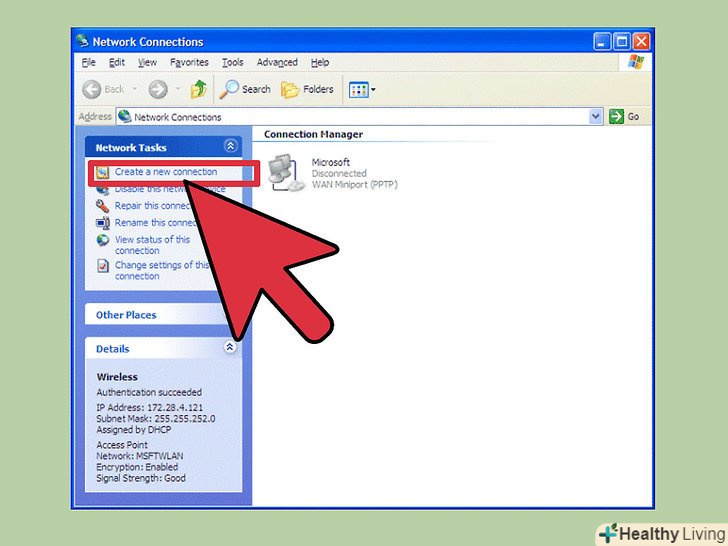Click the Connection Manager group header
The height and width of the screenshot is (546, 728).
tap(313, 134)
